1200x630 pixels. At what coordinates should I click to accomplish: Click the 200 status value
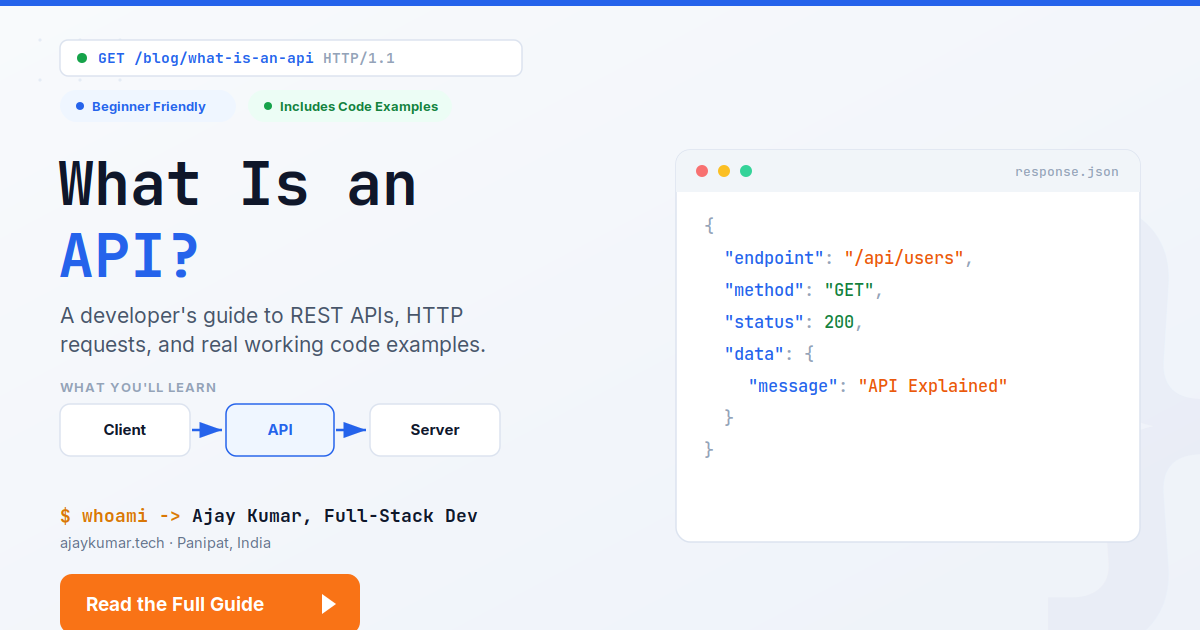click(x=839, y=322)
